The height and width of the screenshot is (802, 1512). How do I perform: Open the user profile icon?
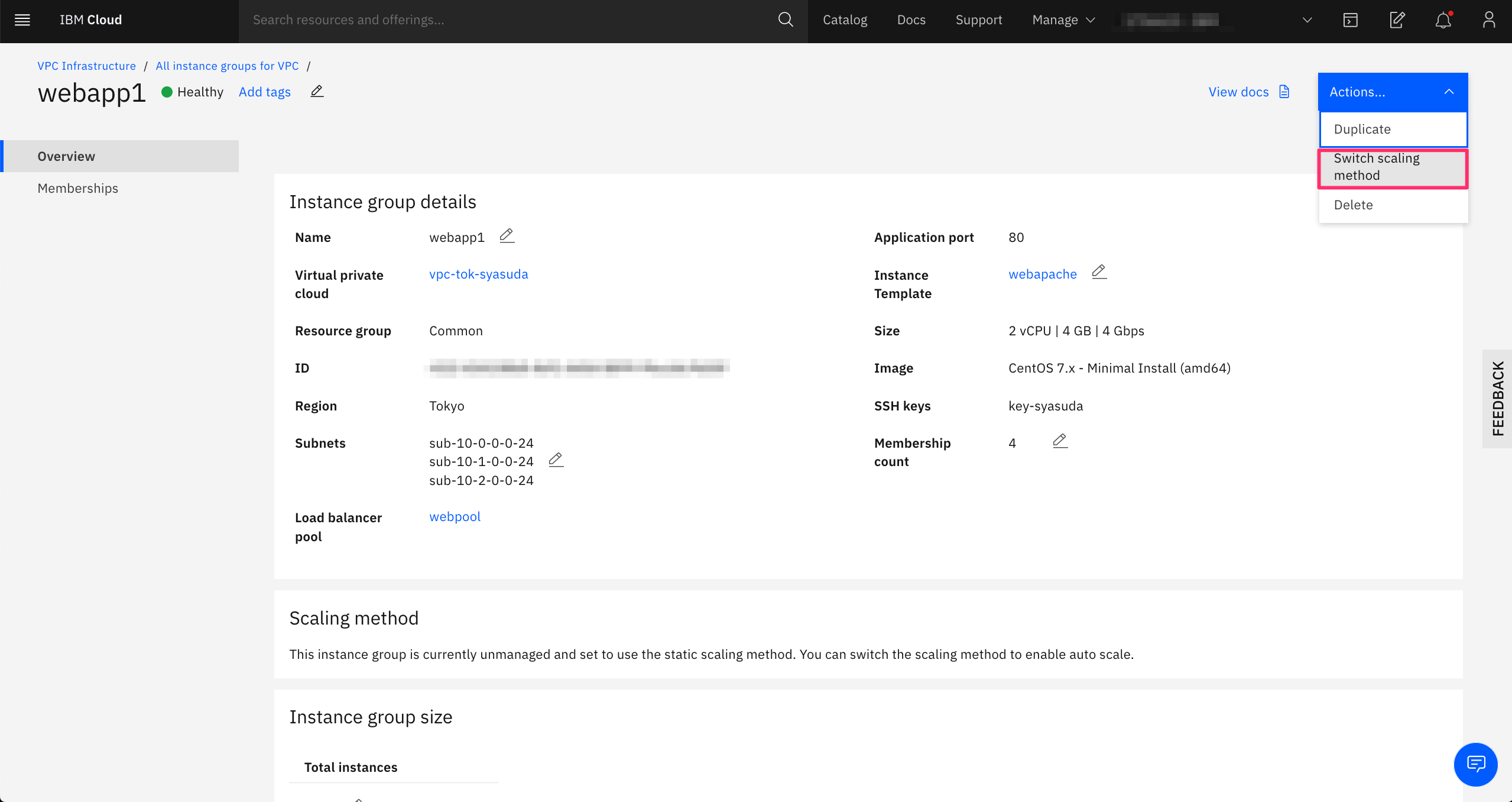tap(1488, 20)
